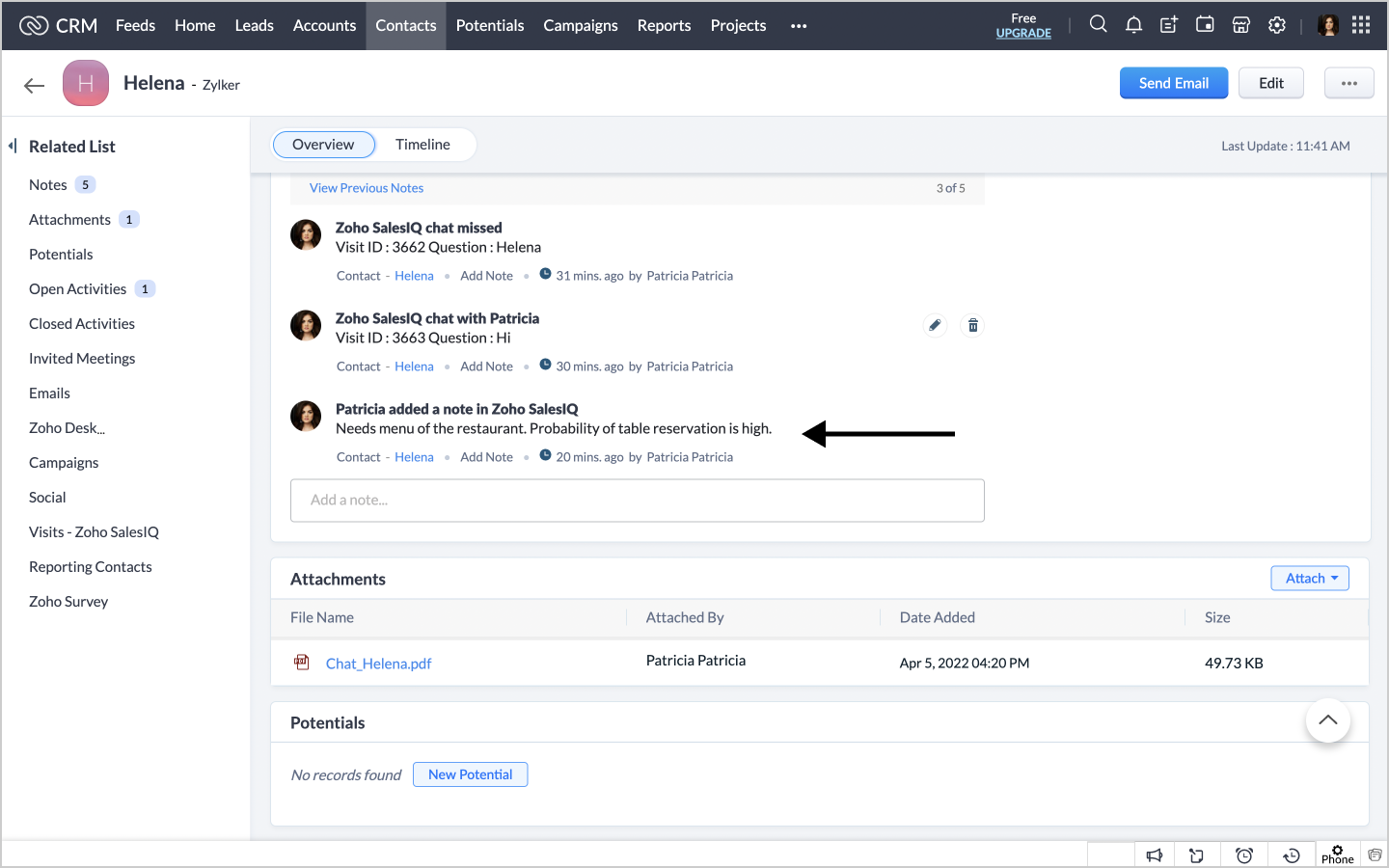
Task: Open the search icon in top bar
Action: tap(1098, 24)
